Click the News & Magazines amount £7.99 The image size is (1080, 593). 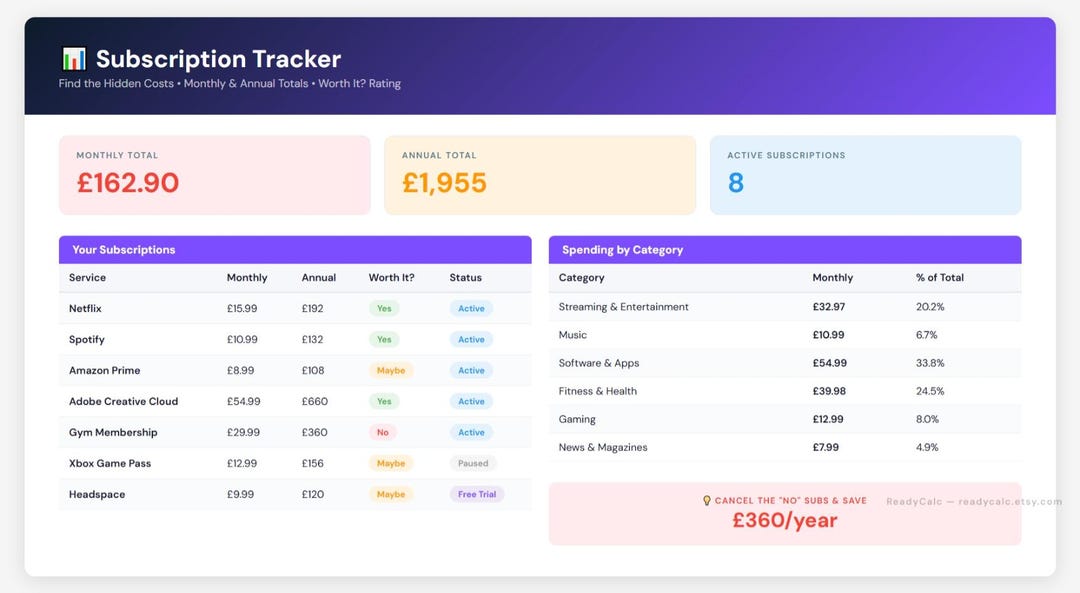tap(826, 448)
